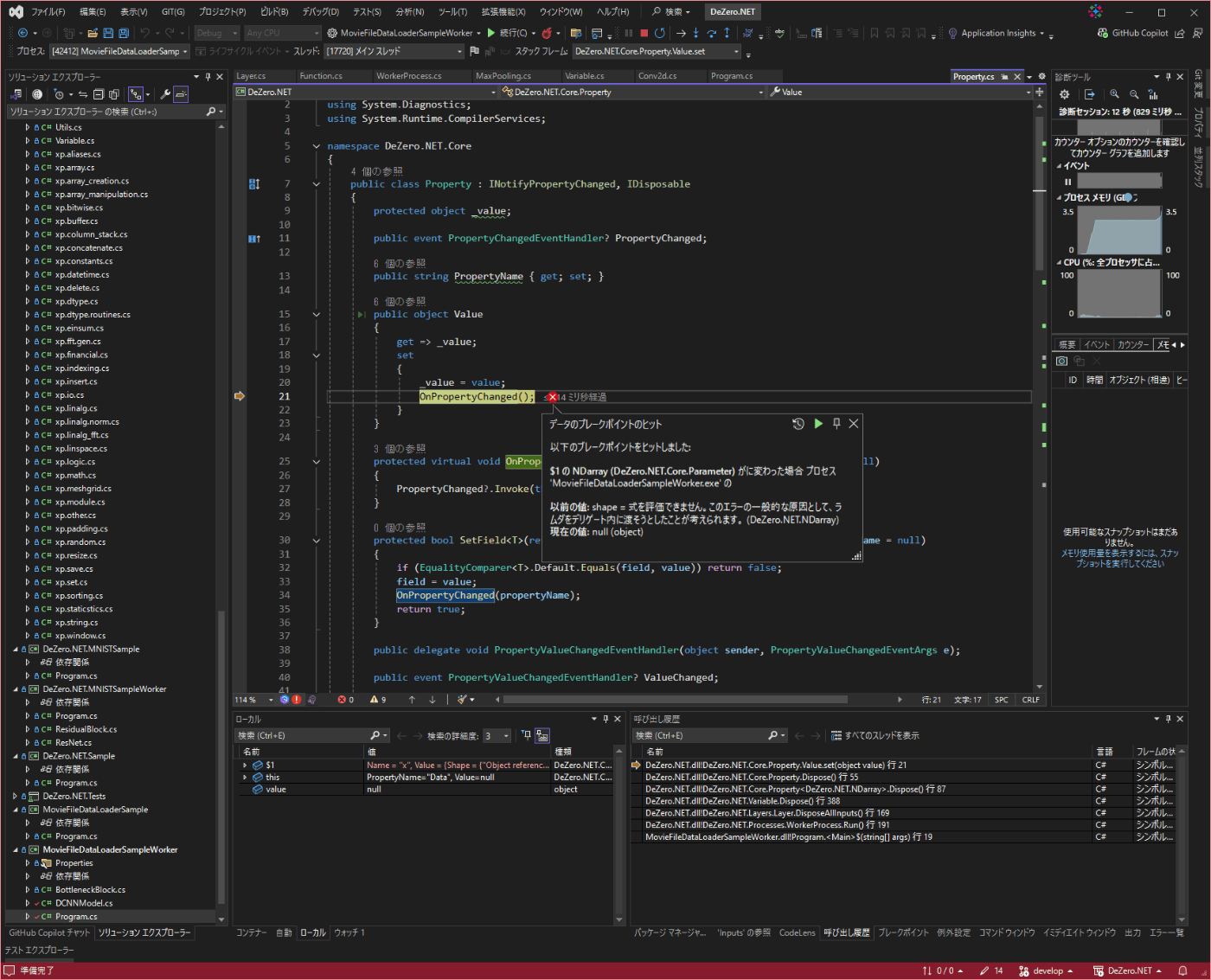Image resolution: width=1211 pixels, height=980 pixels.
Task: Open the Value member navigation dropdown
Action: (x=900, y=92)
